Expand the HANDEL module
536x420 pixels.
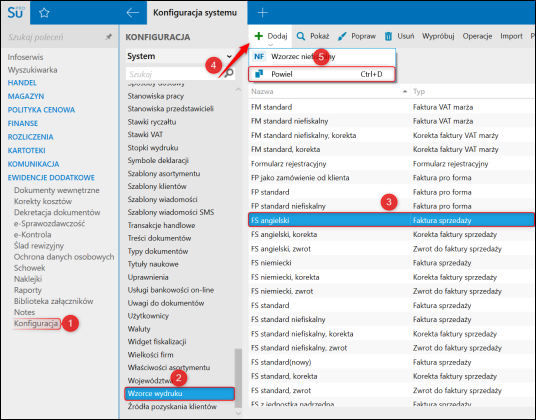click(22, 83)
